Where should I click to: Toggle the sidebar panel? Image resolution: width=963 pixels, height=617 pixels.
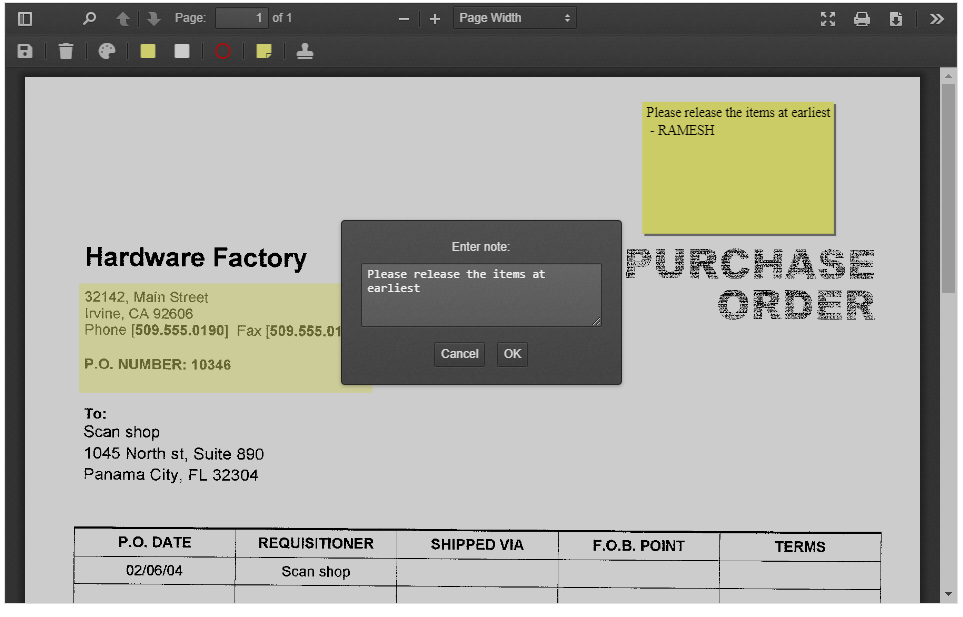click(23, 18)
